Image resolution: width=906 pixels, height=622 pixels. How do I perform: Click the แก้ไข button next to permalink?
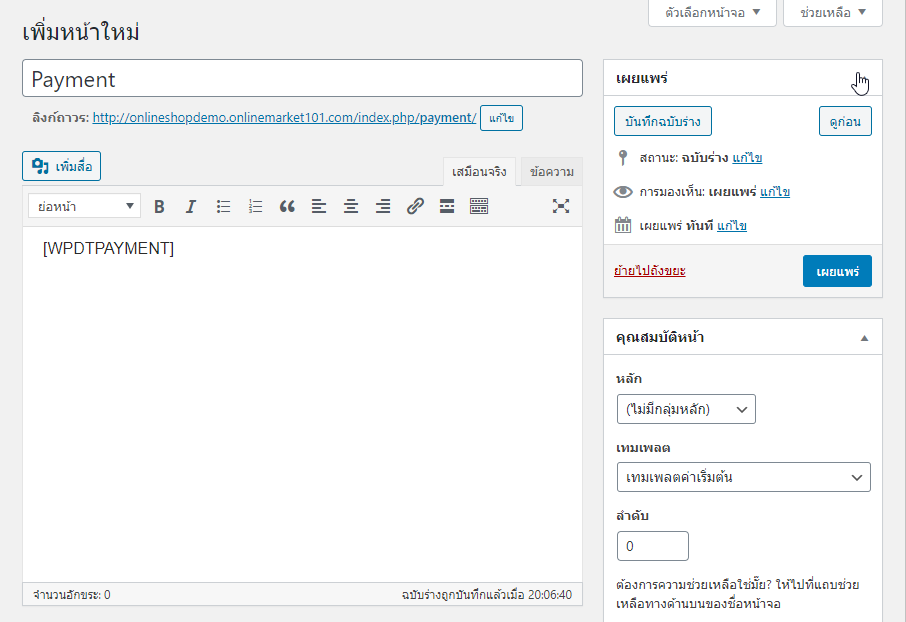point(502,118)
